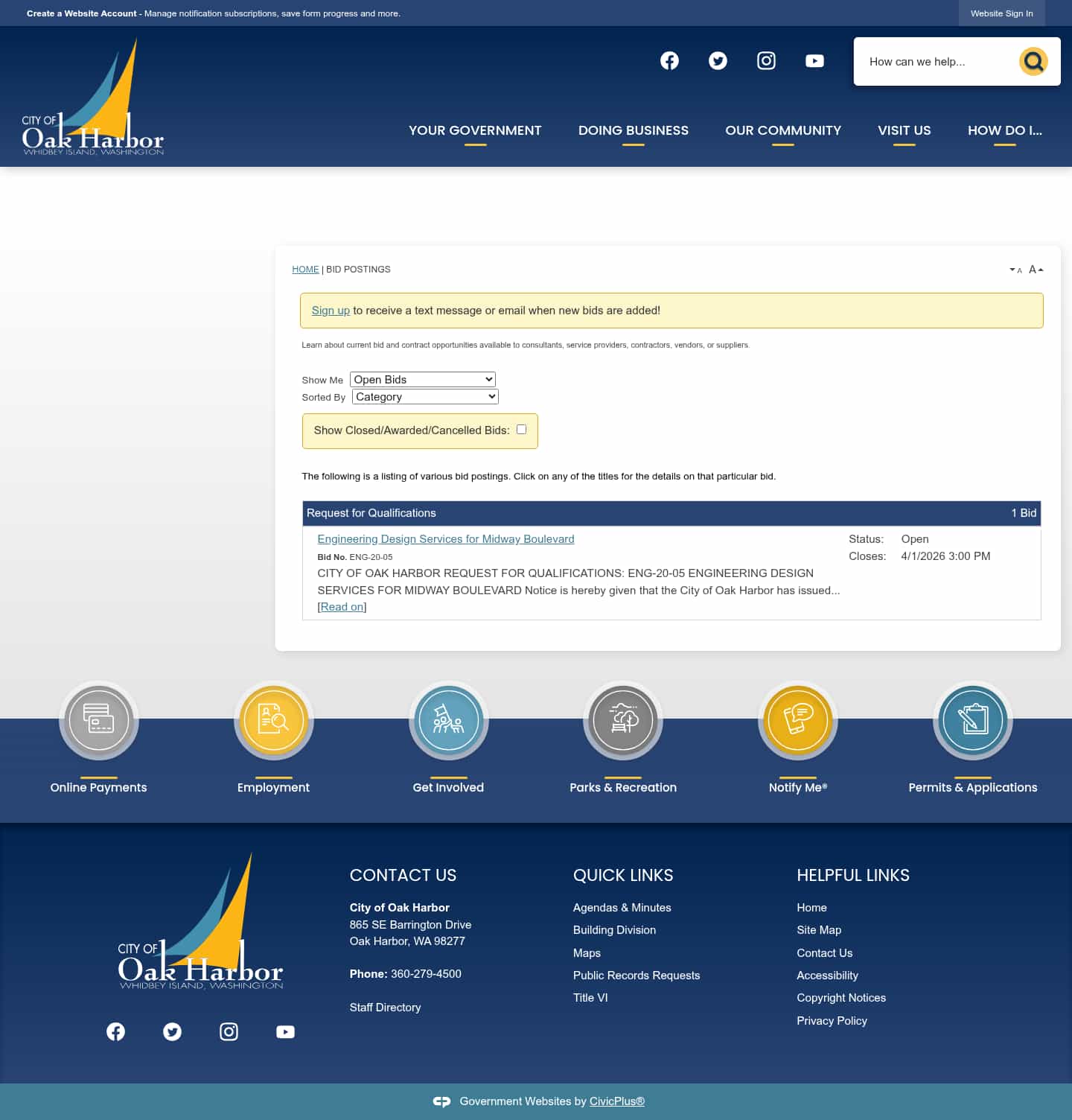The image size is (1072, 1120).
Task: Open Facebook from the header social icons
Action: 669,60
